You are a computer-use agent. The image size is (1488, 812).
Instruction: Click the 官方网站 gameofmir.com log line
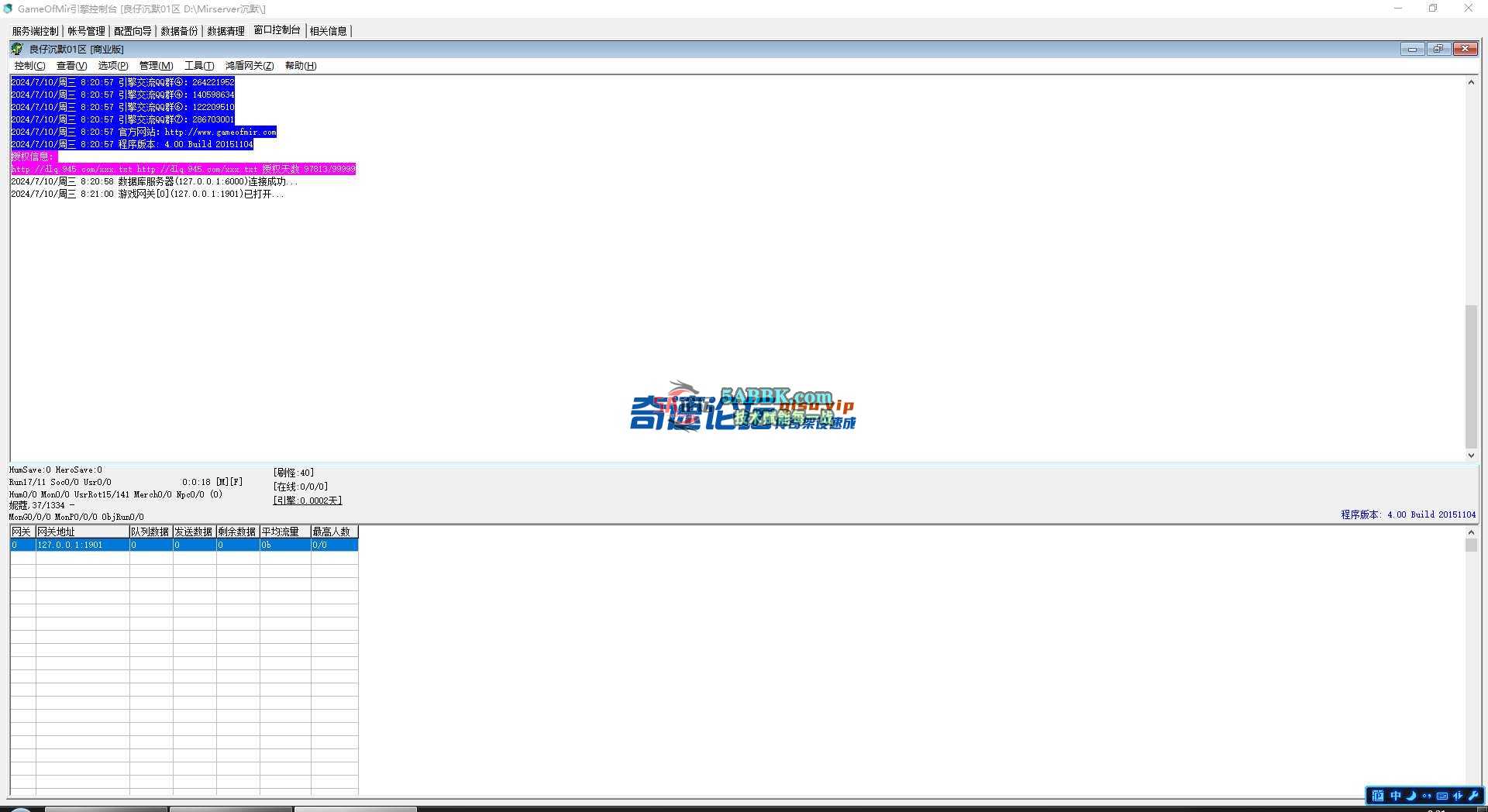click(143, 132)
